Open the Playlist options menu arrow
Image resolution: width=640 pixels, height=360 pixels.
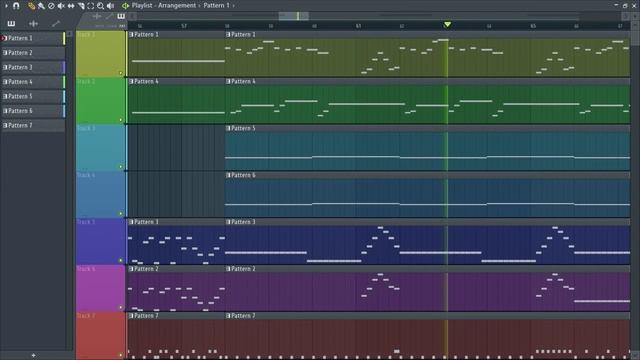tap(6, 6)
